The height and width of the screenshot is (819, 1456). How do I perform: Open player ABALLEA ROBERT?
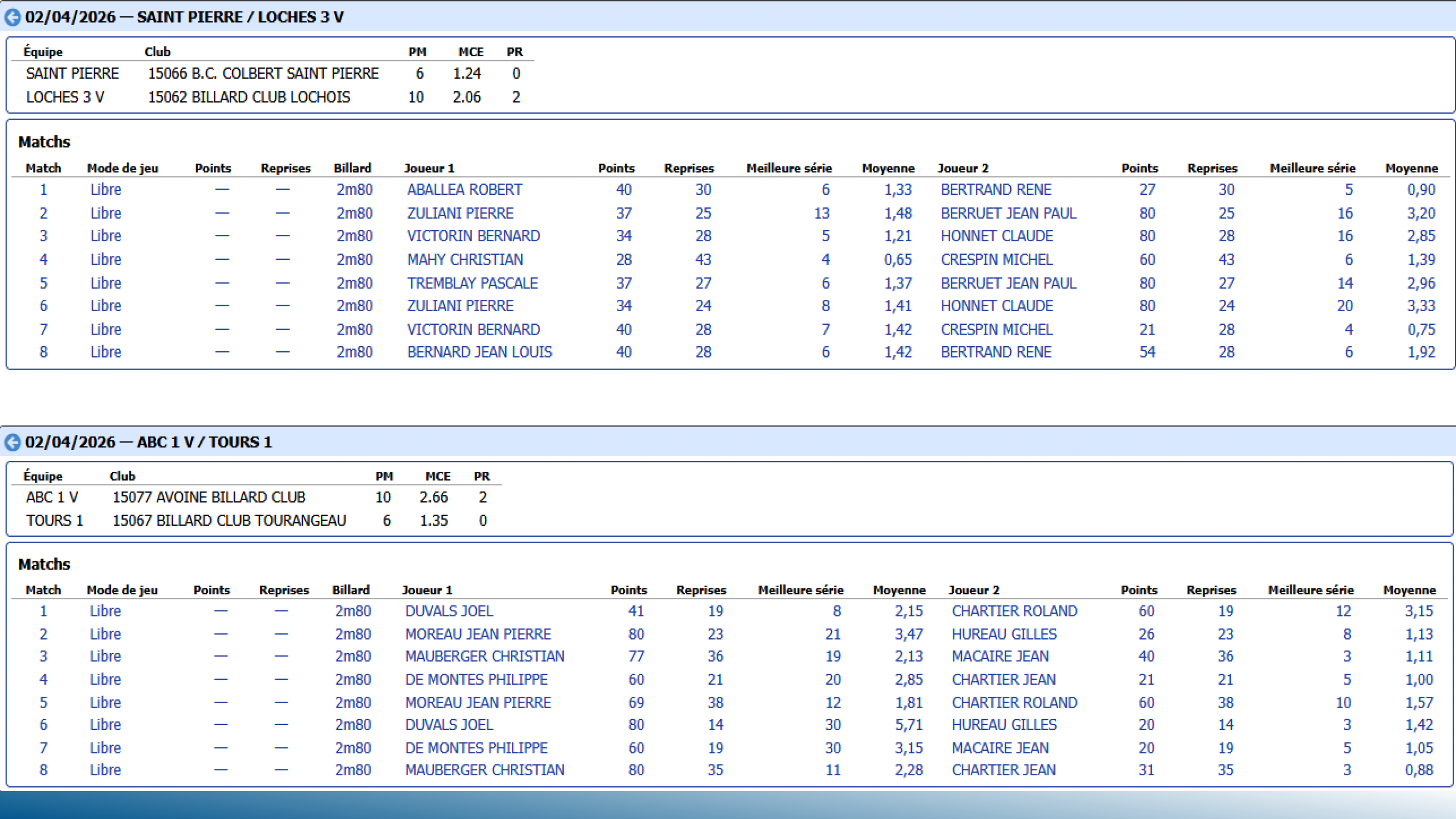464,190
